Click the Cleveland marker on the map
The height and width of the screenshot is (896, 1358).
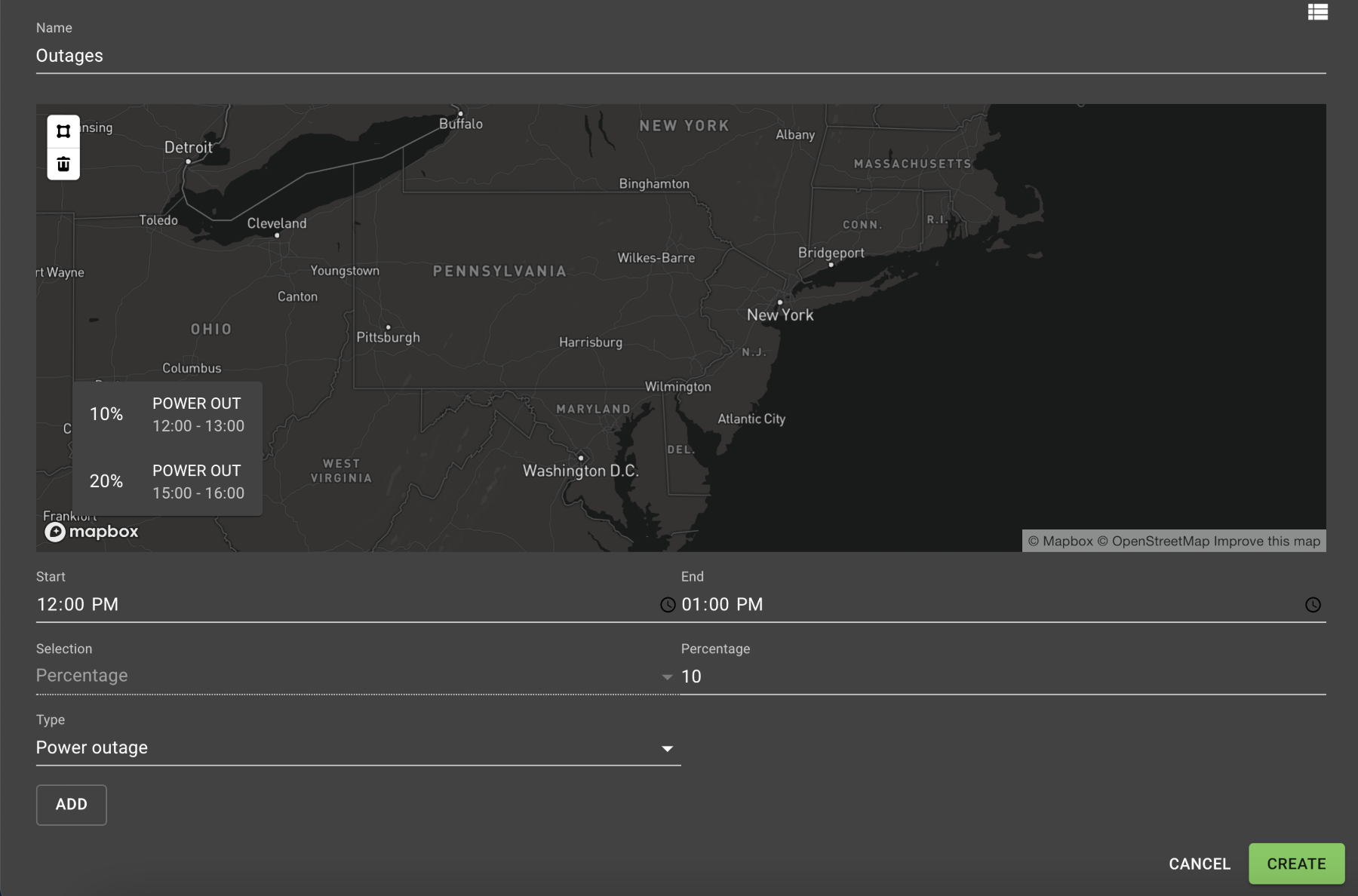278,234
